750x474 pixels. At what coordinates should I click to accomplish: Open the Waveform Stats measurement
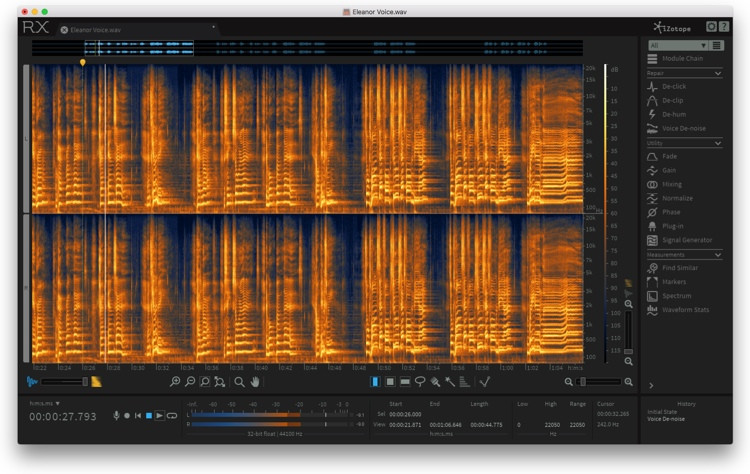coord(685,310)
